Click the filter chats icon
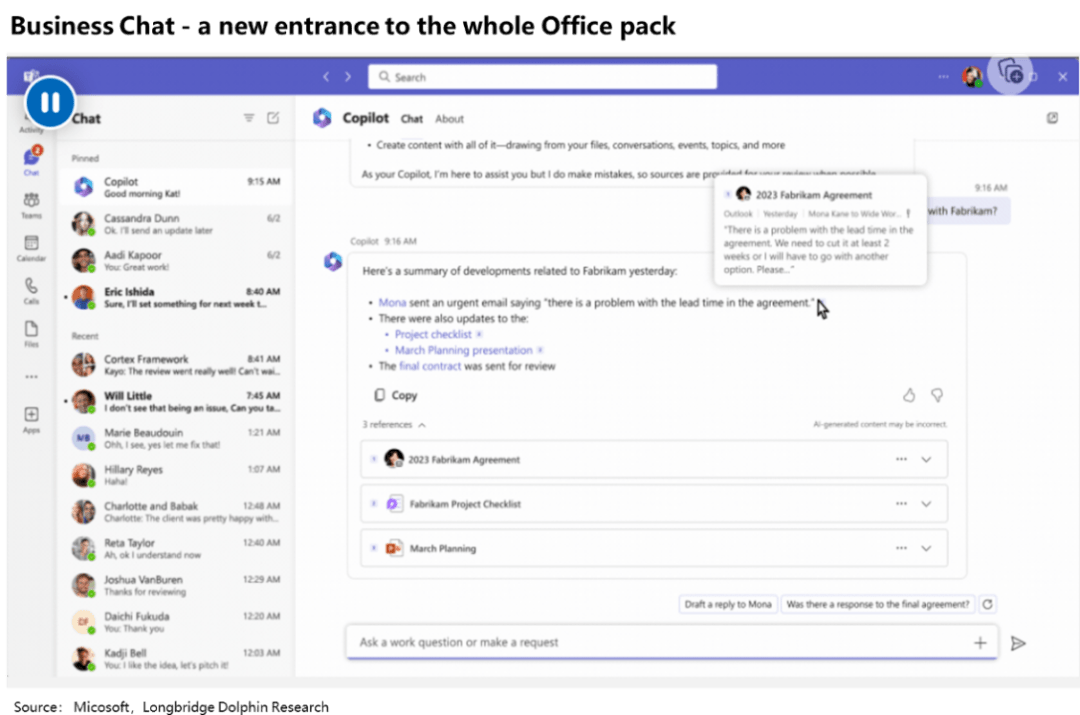The height and width of the screenshot is (715, 1080). (249, 118)
